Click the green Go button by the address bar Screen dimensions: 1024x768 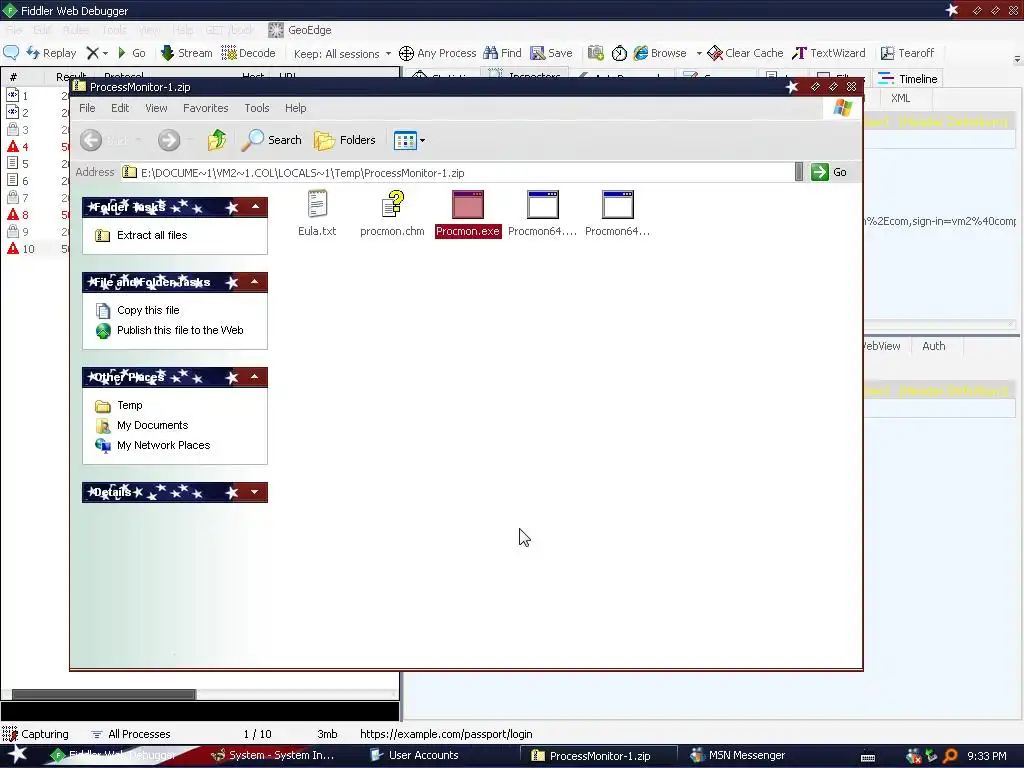(829, 172)
